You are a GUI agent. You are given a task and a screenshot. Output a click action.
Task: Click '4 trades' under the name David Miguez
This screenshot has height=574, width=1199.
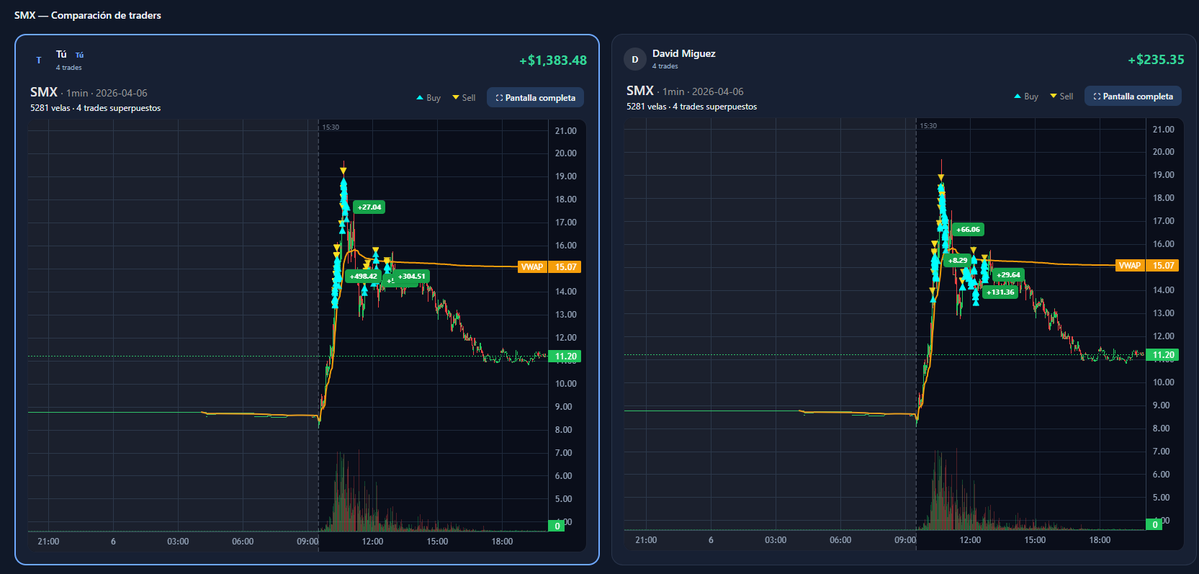tap(665, 67)
